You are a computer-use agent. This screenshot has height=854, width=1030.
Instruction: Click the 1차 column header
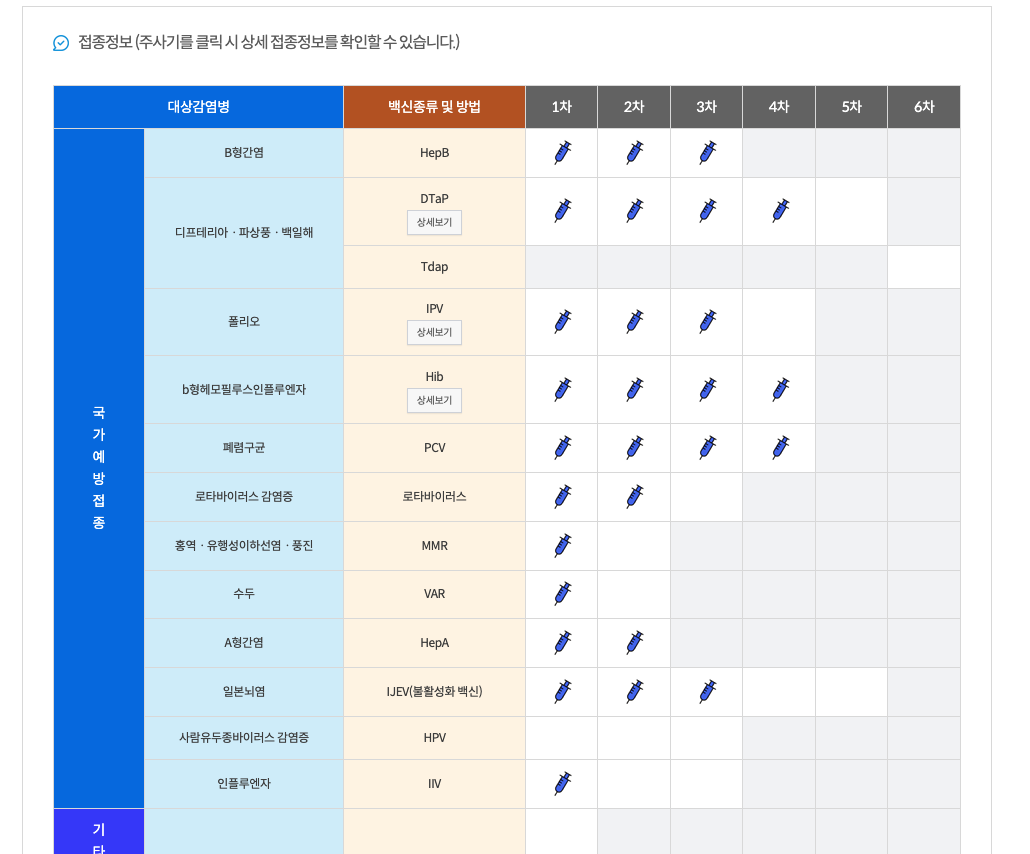[x=562, y=107]
